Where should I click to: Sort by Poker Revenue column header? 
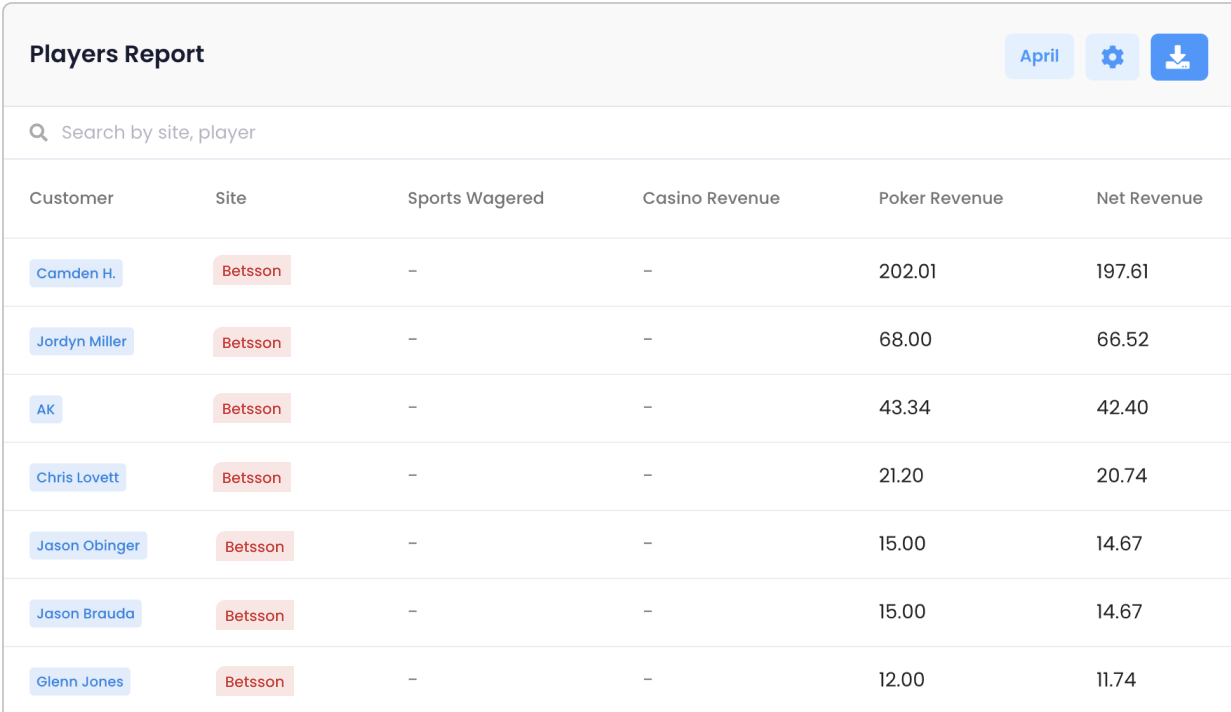[x=940, y=198]
